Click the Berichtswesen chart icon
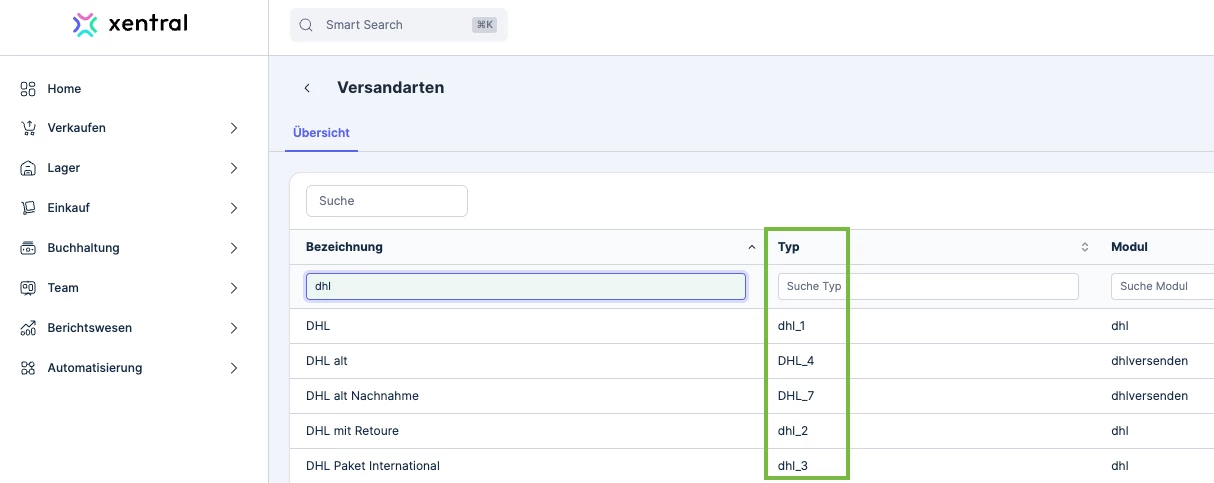This screenshot has width=1214, height=483. tap(28, 328)
